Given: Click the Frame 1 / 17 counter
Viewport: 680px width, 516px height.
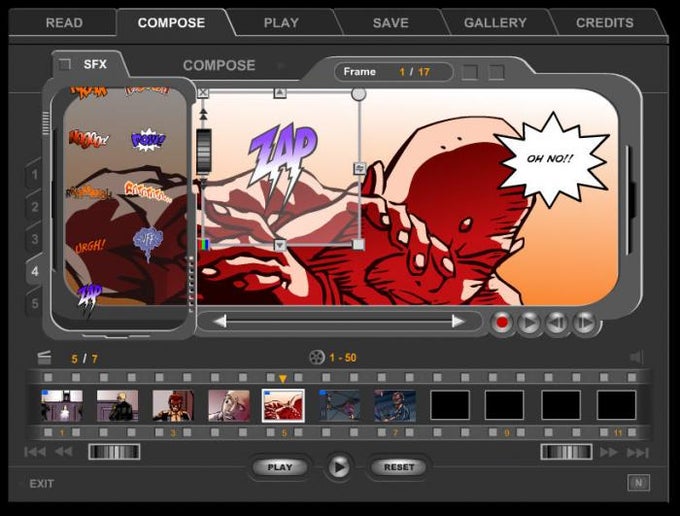Looking at the screenshot, I should click(x=394, y=72).
